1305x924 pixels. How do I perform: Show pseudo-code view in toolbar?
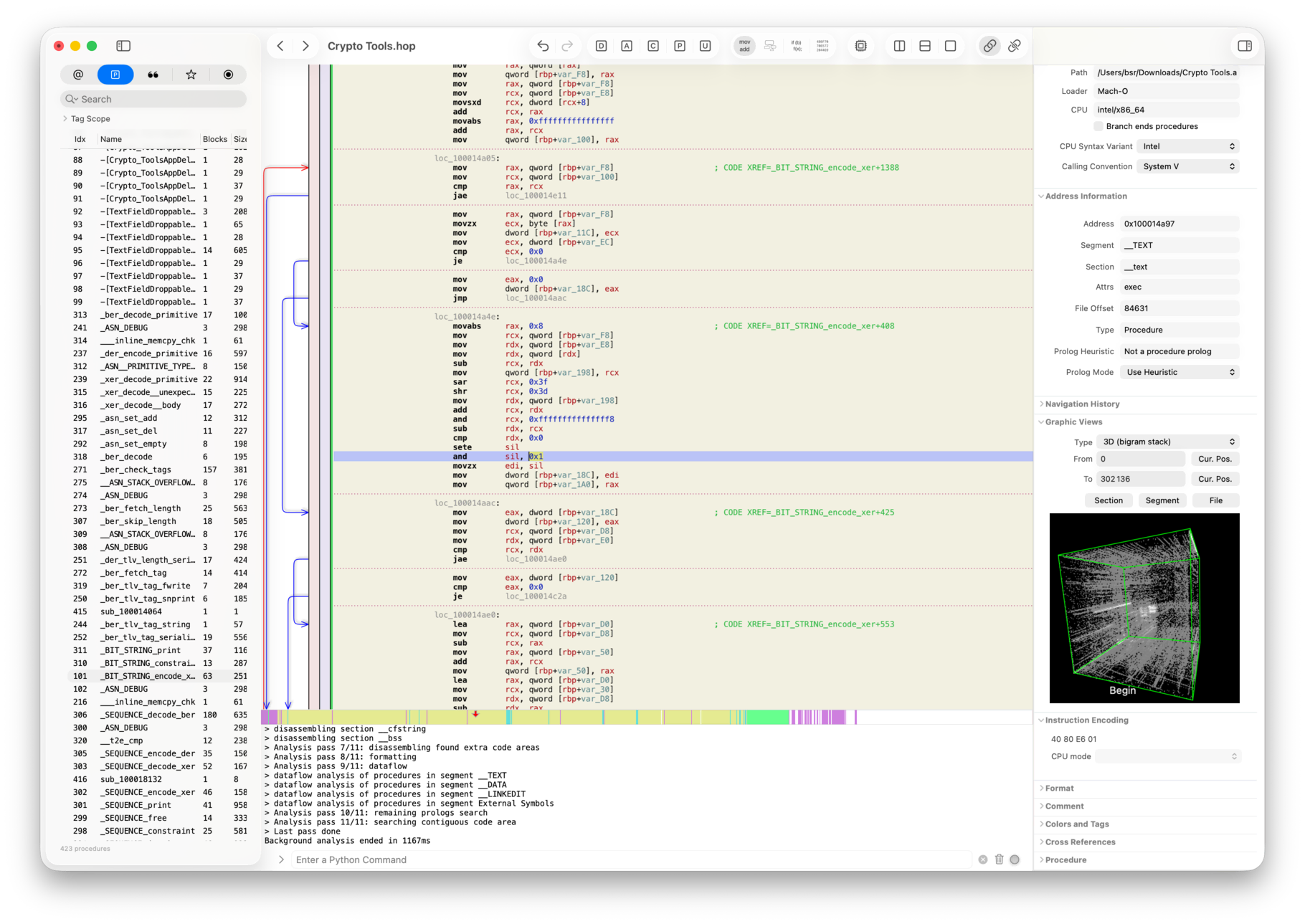click(796, 46)
